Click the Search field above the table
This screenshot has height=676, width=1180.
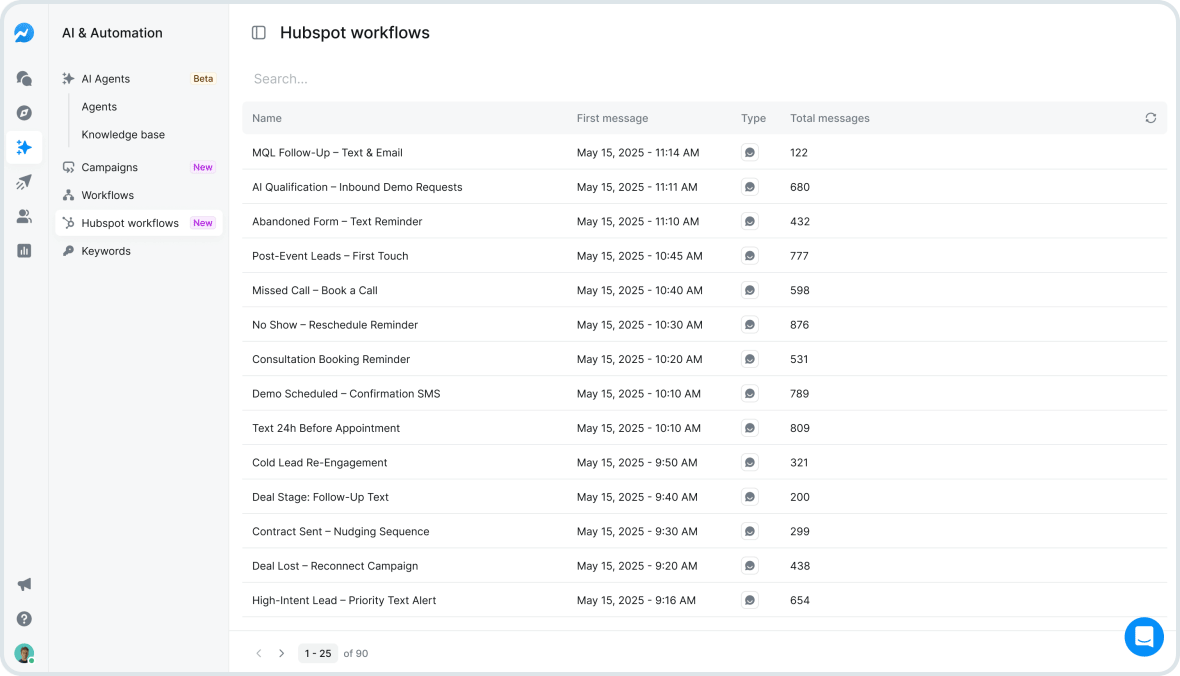click(x=400, y=78)
